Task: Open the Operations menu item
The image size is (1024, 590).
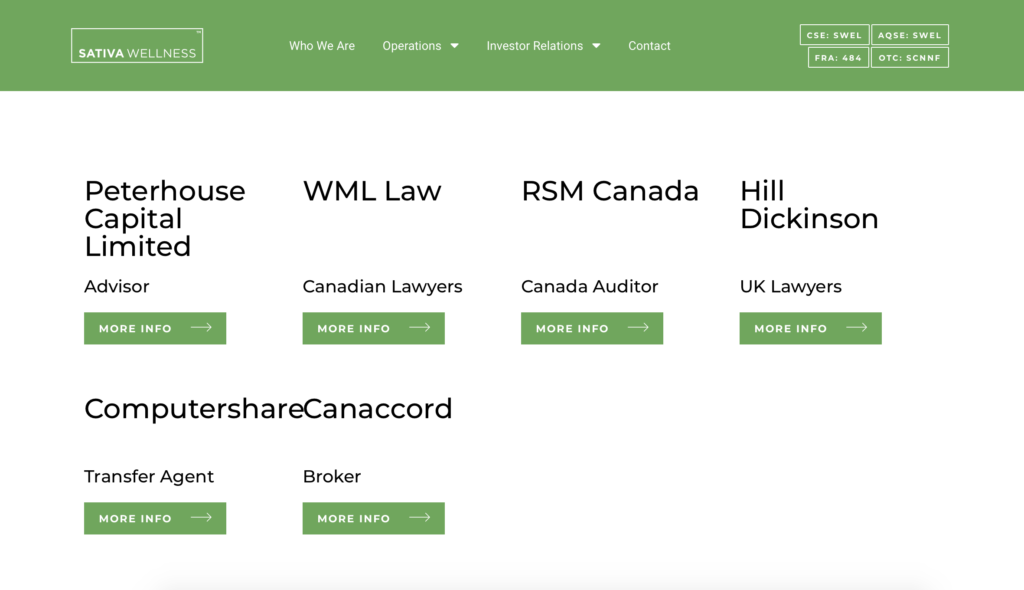Action: point(411,46)
